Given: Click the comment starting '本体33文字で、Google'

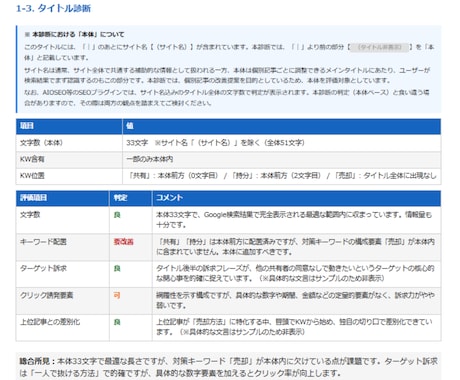Looking at the screenshot, I should click(x=294, y=220).
